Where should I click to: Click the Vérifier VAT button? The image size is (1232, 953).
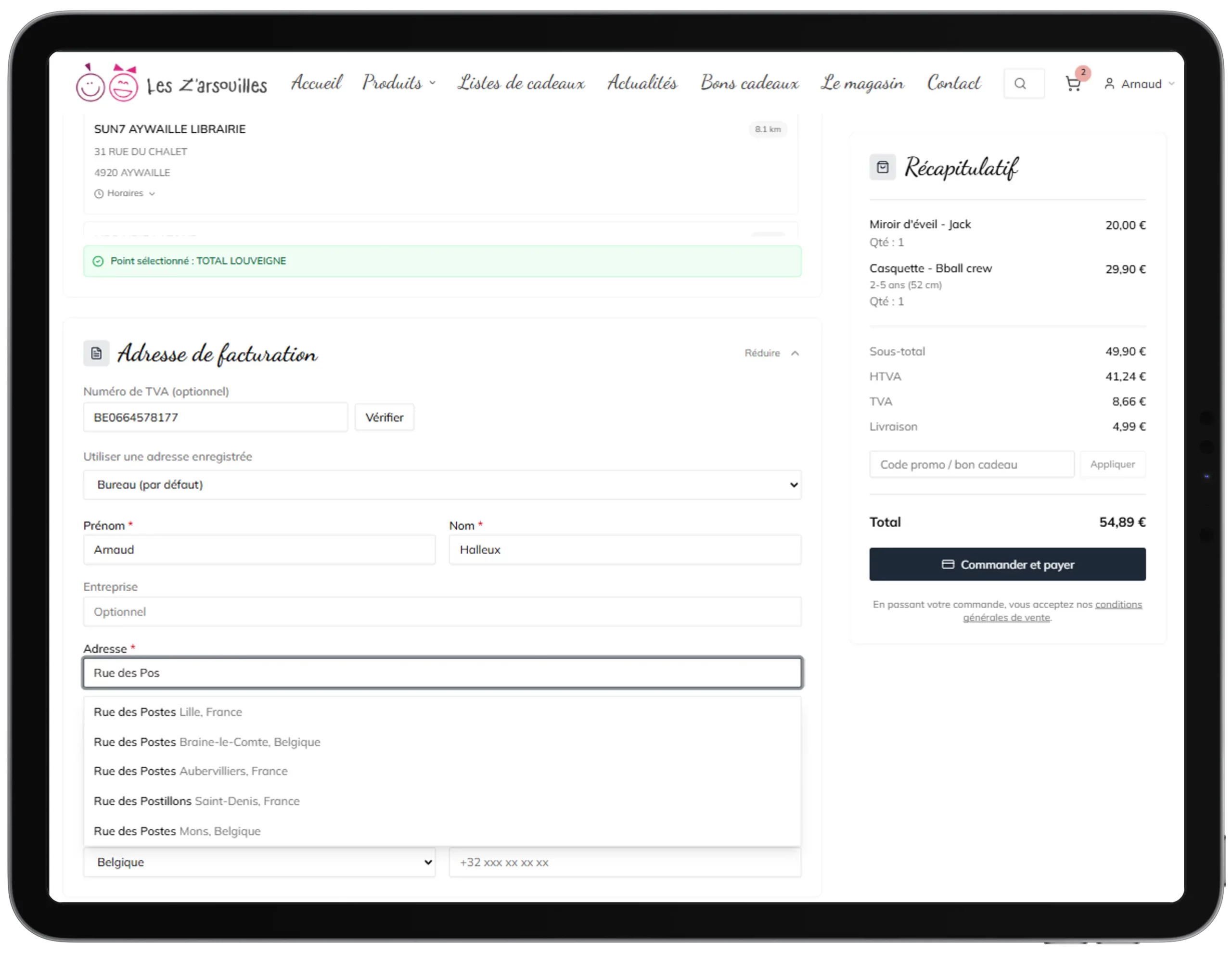pyautogui.click(x=385, y=417)
